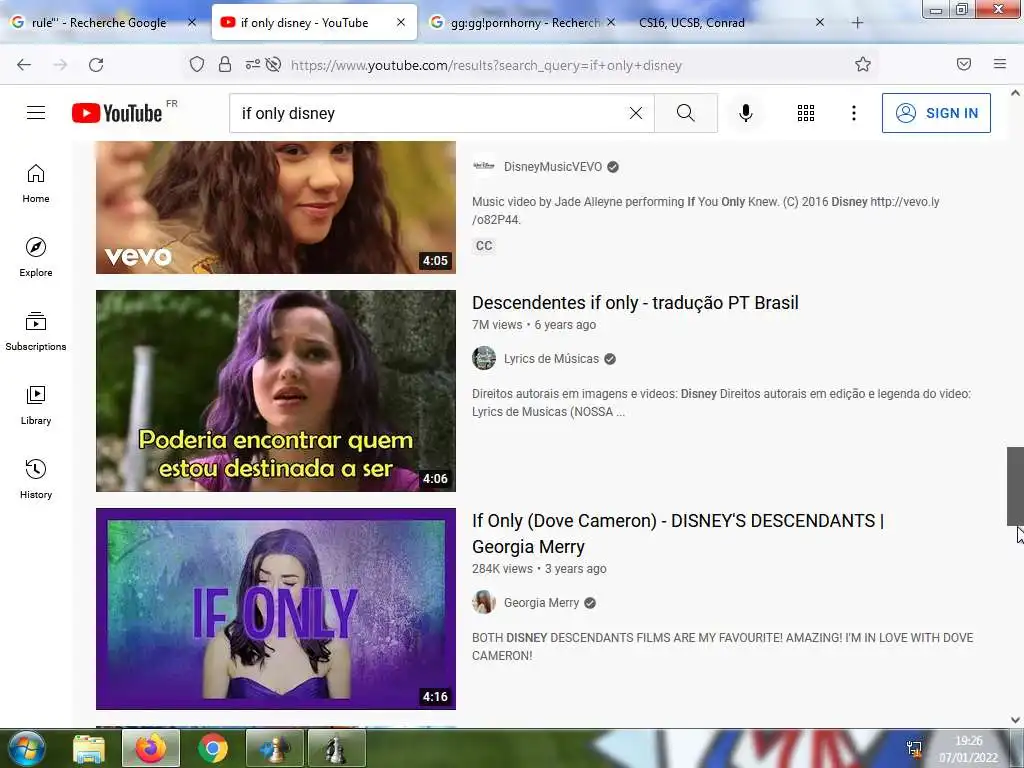The image size is (1024, 768).
Task: Bookmark this page with the star icon
Action: [x=863, y=64]
